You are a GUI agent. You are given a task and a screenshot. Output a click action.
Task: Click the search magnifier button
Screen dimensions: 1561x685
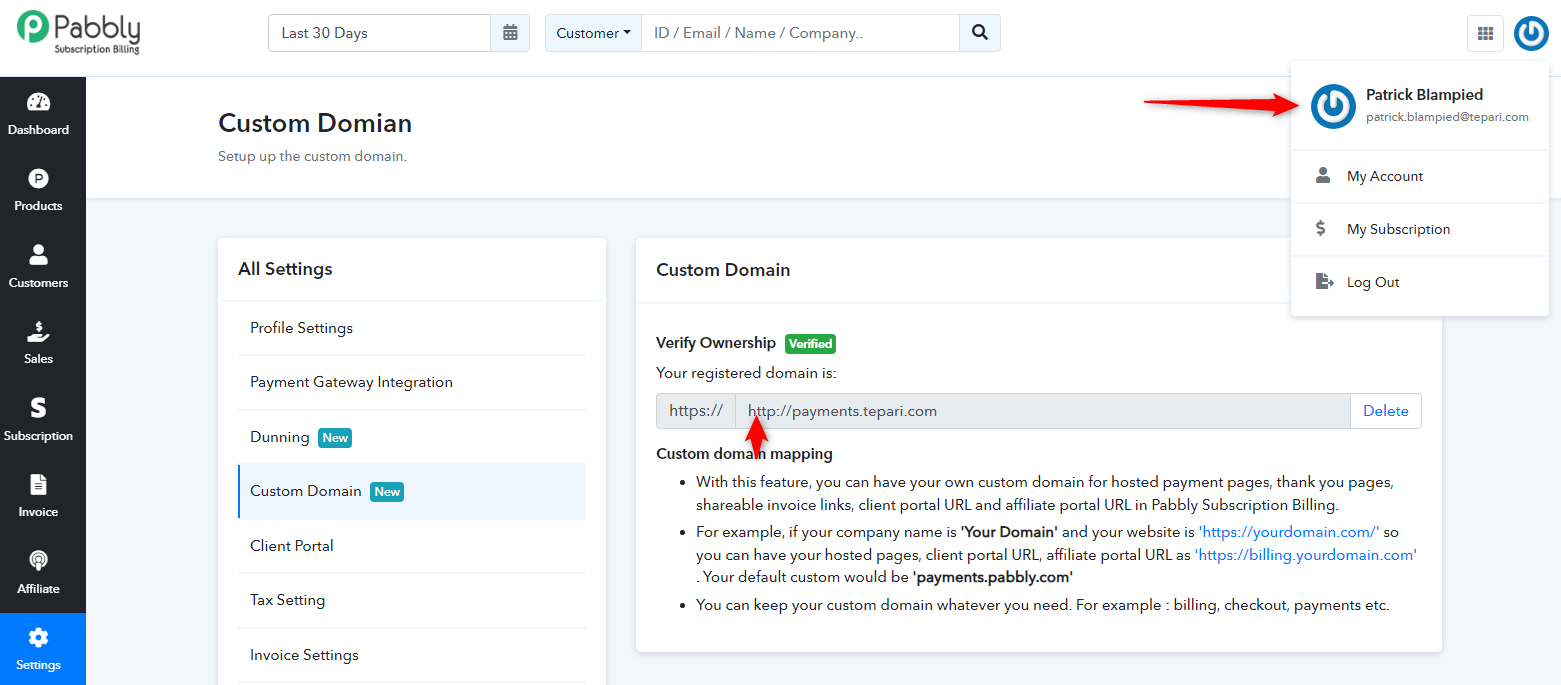980,33
